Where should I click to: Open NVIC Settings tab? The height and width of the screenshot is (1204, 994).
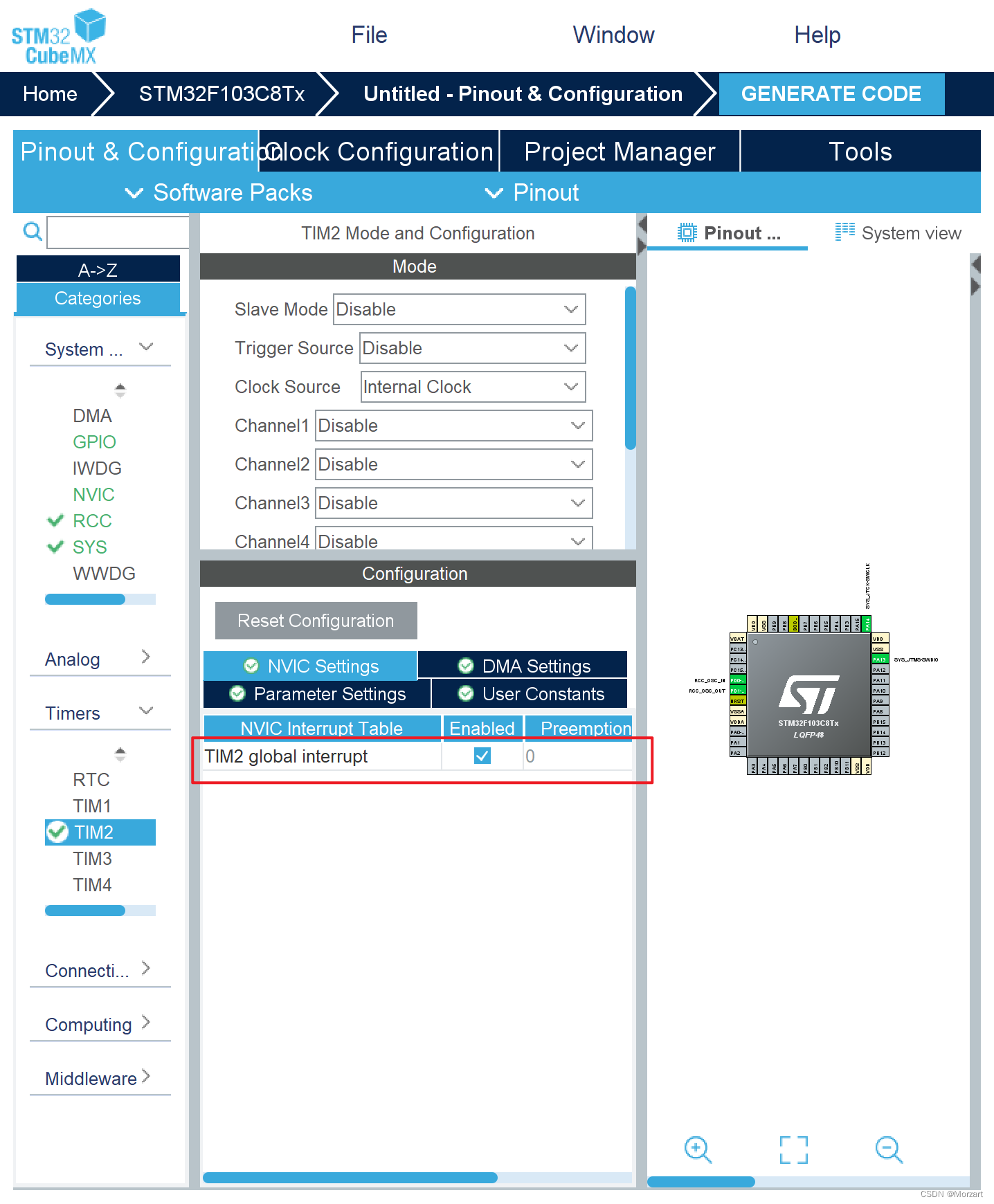click(310, 666)
